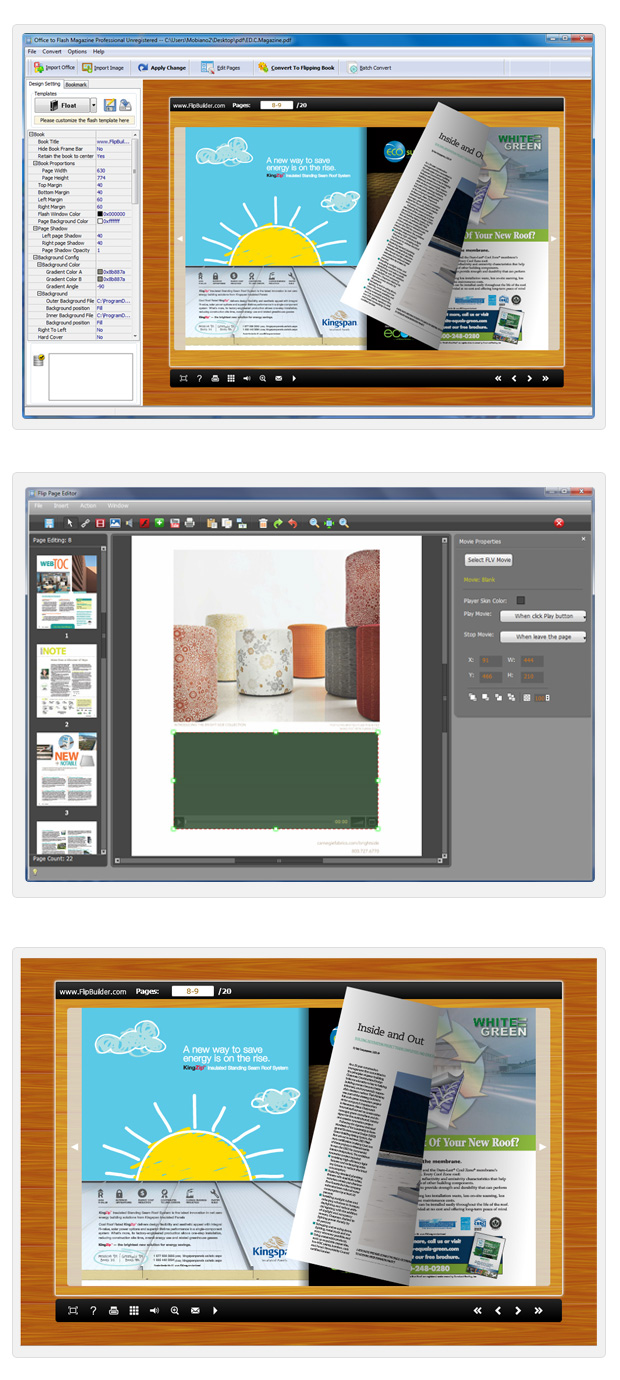Screen dimensions: 620x1380
Task: Click the last page arrow in the Office to Flash preview
Action: (545, 378)
